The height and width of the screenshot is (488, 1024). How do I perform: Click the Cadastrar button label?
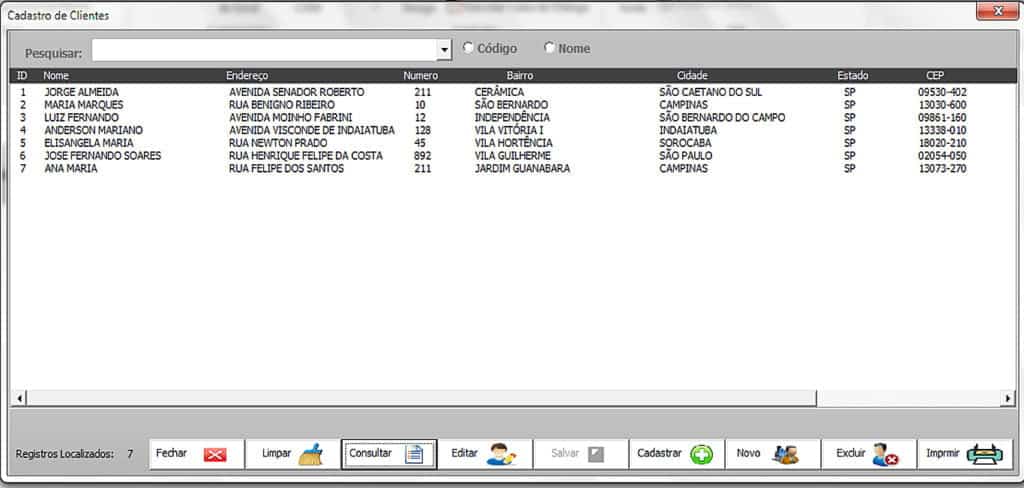point(659,453)
